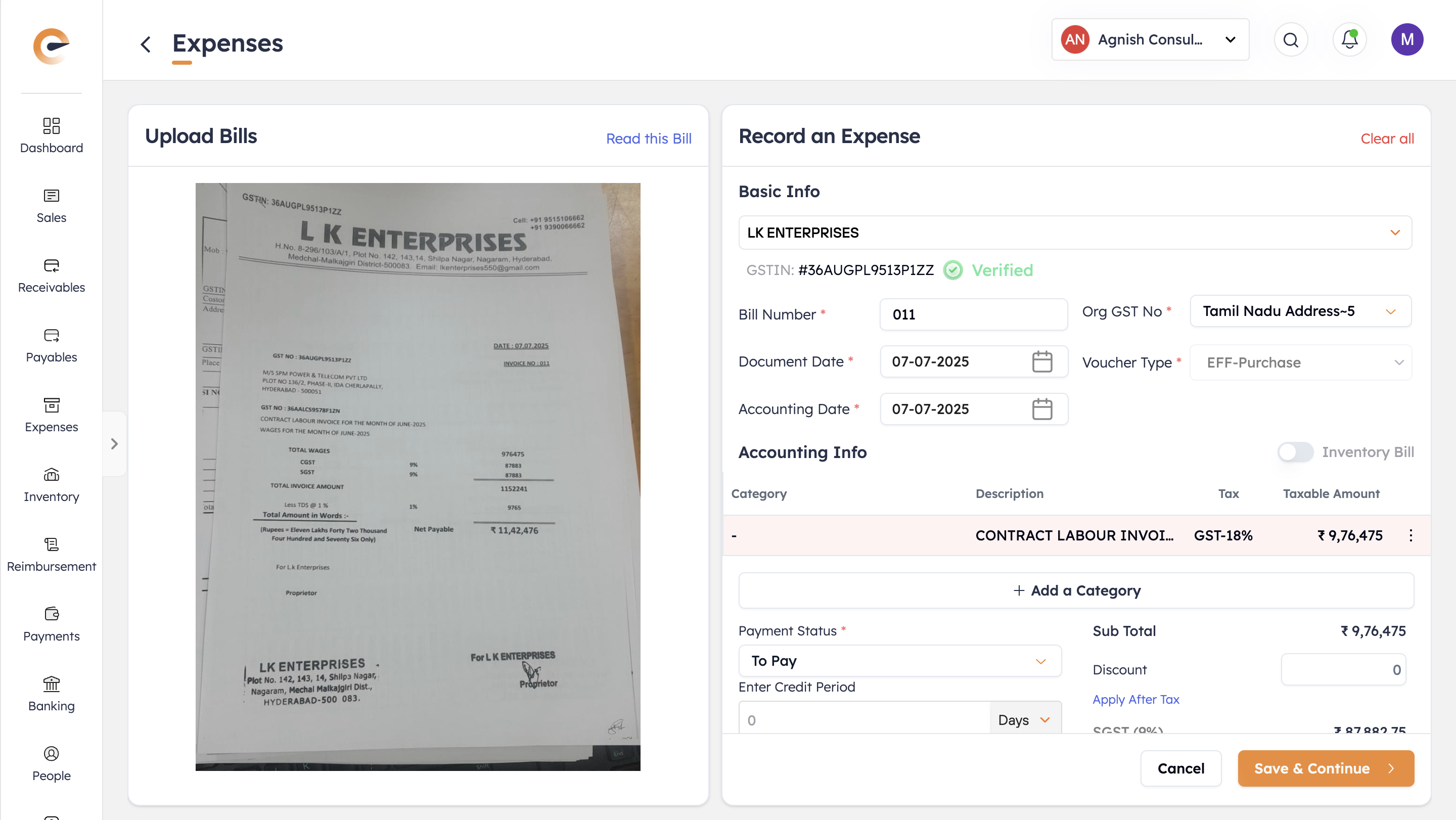Click the back arrow beside Expenses
The width and height of the screenshot is (1456, 820).
coord(145,44)
